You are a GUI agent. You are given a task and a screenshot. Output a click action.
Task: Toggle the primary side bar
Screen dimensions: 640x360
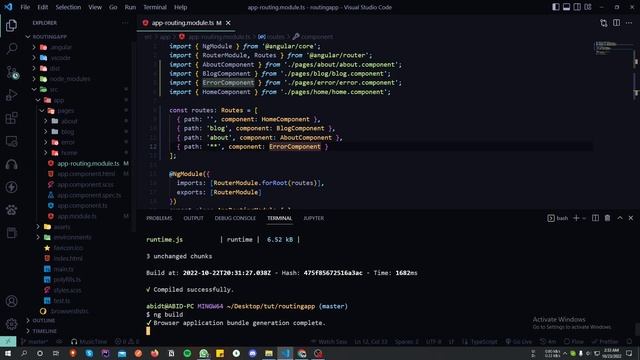click(556, 7)
